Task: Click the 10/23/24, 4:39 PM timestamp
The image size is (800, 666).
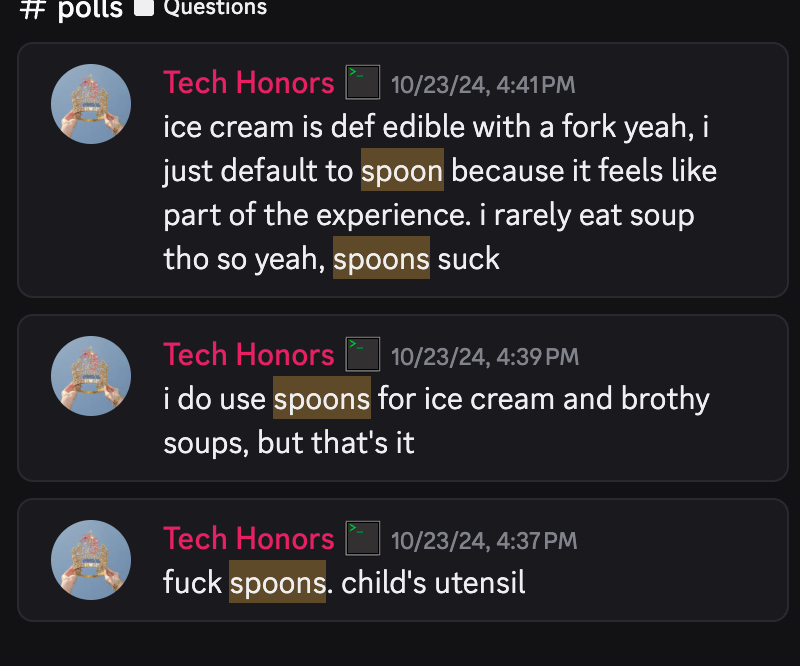Action: 485,357
